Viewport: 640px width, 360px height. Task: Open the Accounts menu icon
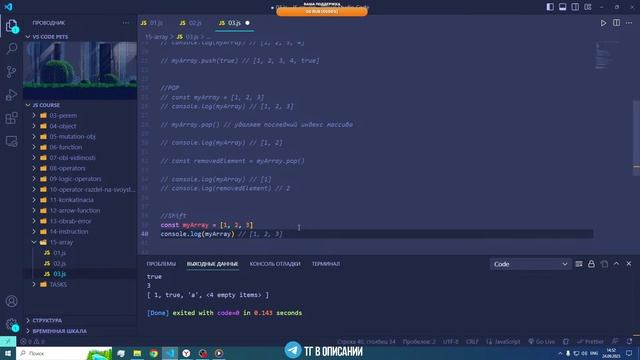pyautogui.click(x=11, y=301)
